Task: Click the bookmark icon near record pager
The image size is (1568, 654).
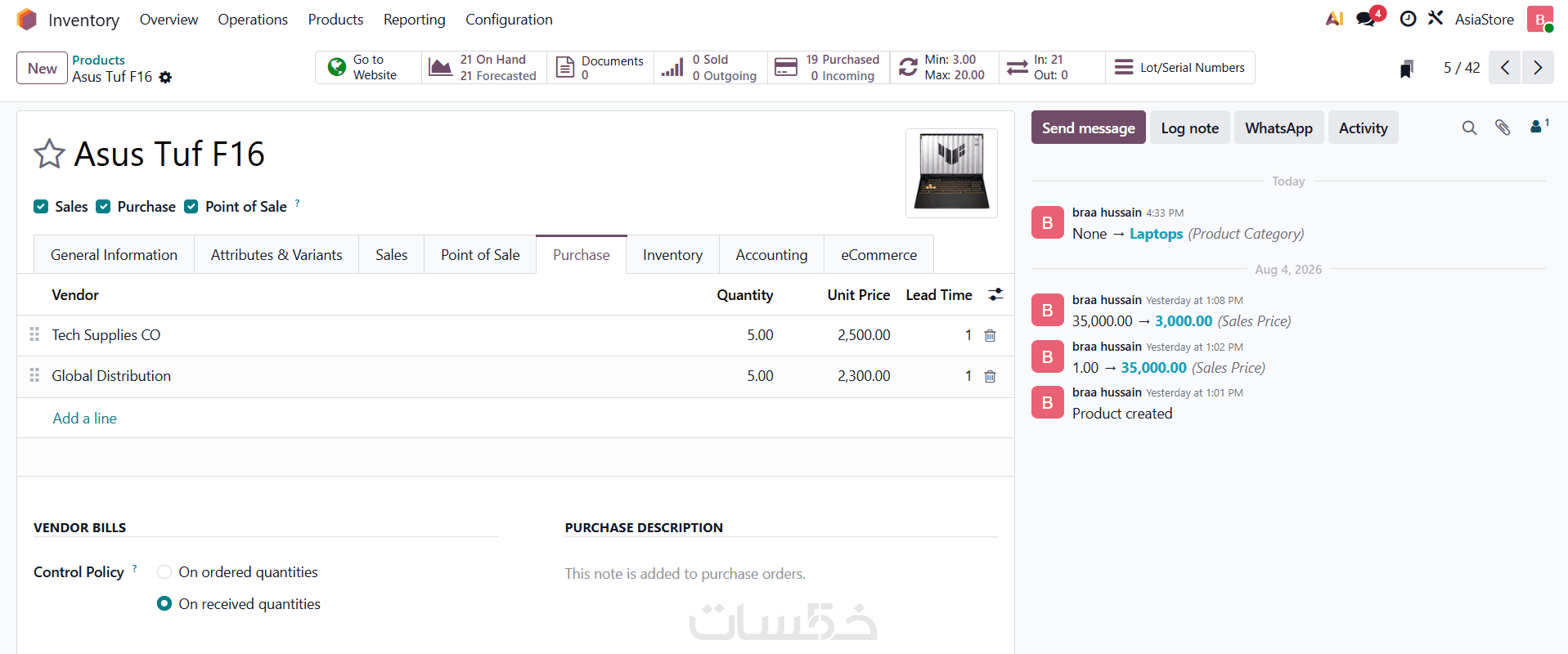Action: (x=1407, y=69)
